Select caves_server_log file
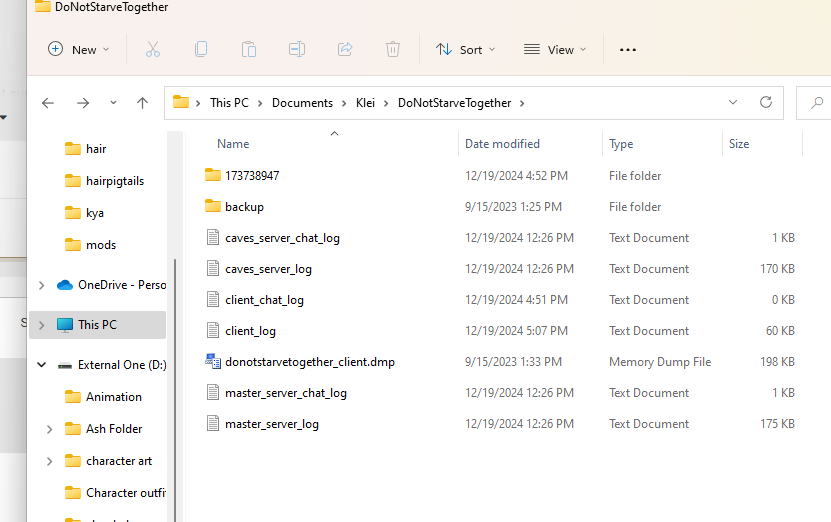Screen dimensions: 831x522 (268, 269)
